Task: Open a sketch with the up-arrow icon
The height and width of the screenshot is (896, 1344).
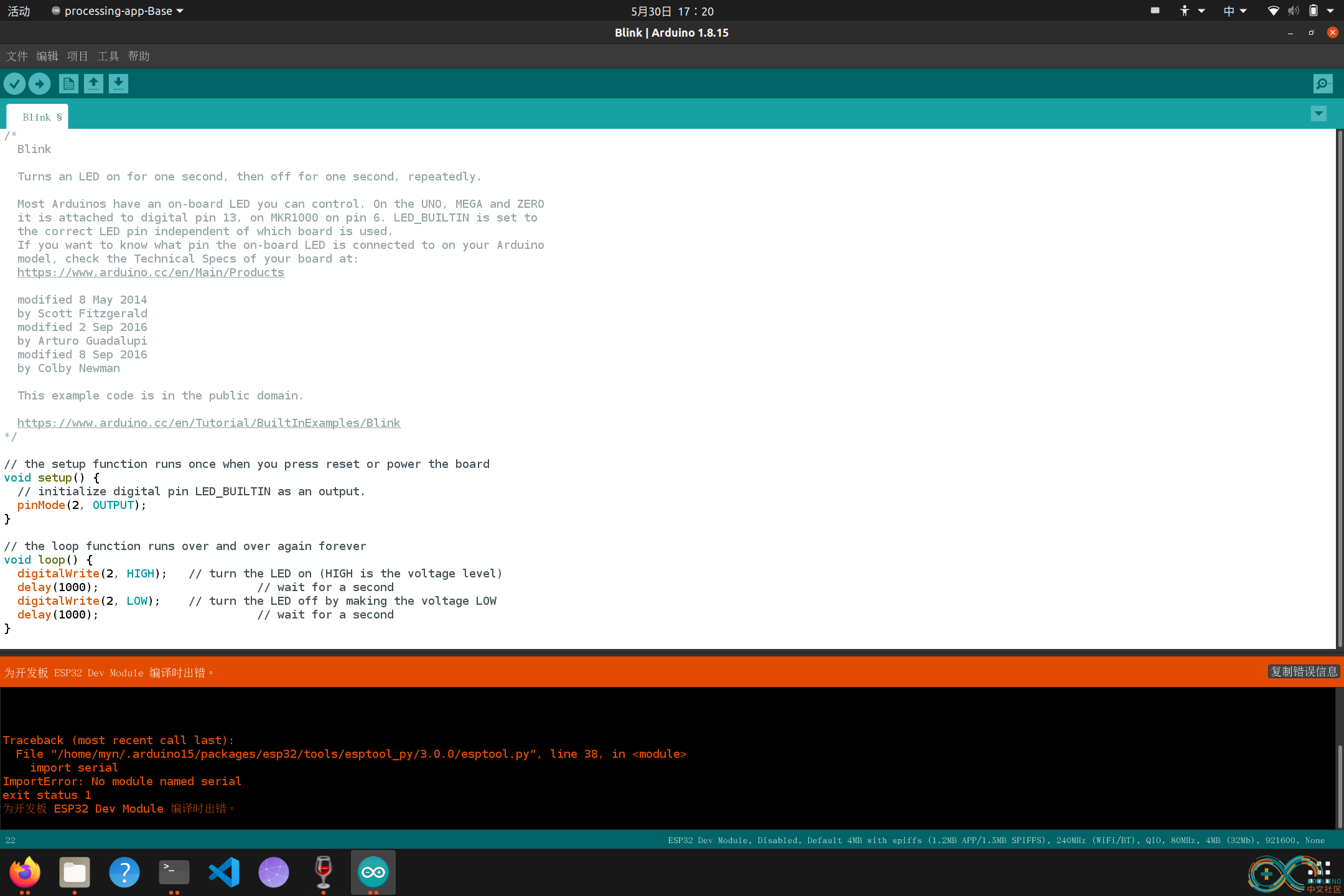Action: [93, 83]
